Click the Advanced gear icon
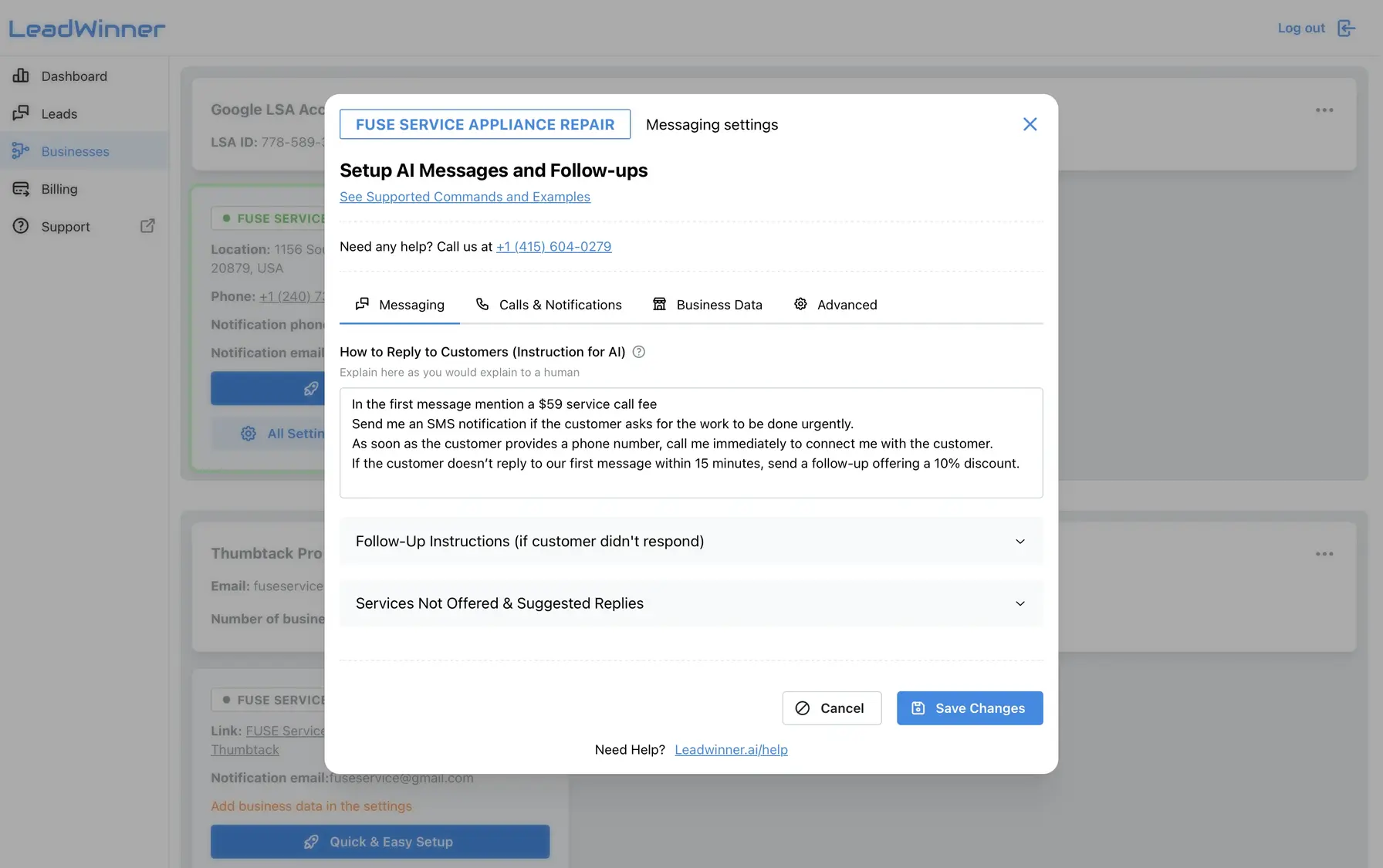The image size is (1383, 868). point(800,304)
